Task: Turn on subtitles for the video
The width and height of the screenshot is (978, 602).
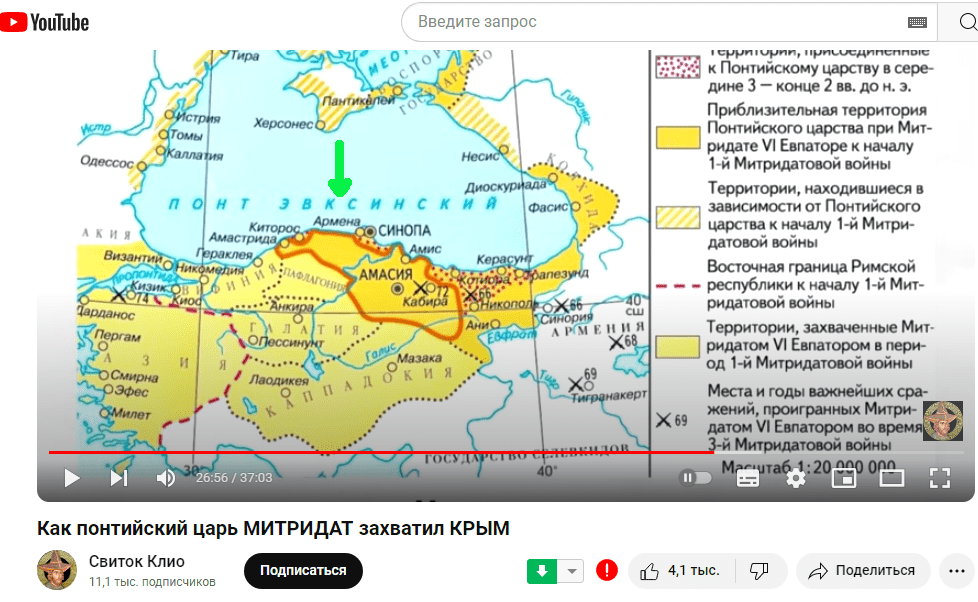Action: click(x=748, y=478)
